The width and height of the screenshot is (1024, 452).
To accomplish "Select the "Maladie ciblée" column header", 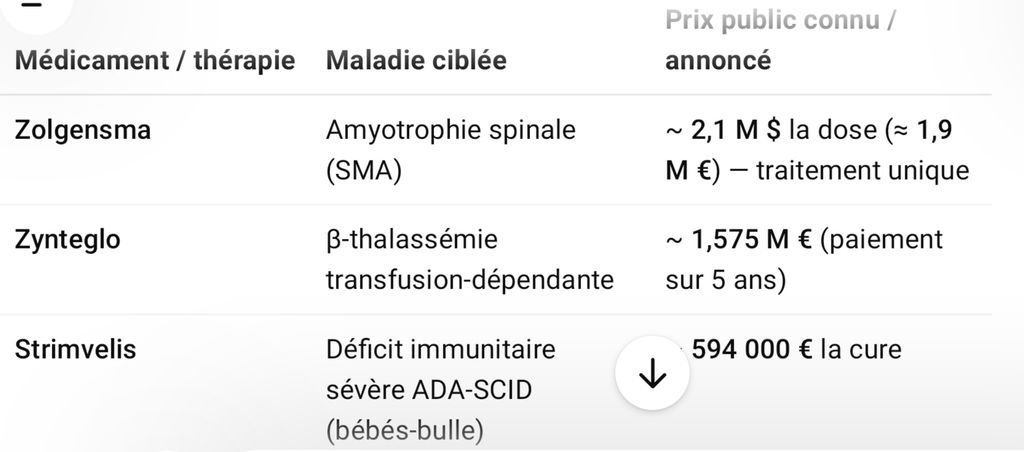I will [416, 60].
